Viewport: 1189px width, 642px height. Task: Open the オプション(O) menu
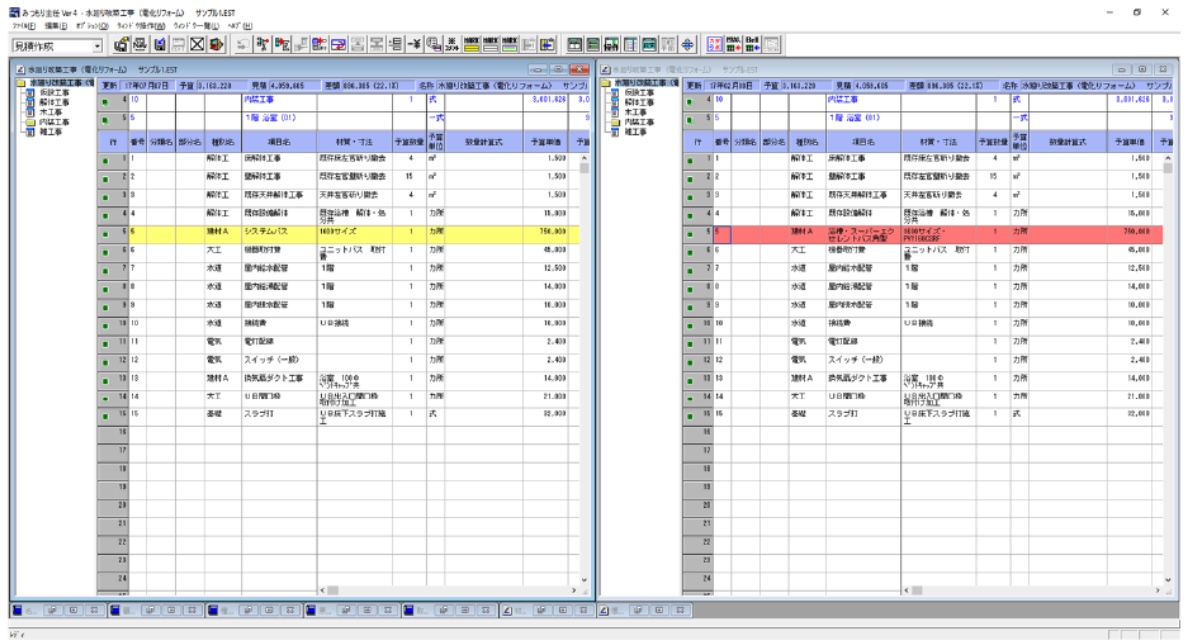pyautogui.click(x=92, y=26)
